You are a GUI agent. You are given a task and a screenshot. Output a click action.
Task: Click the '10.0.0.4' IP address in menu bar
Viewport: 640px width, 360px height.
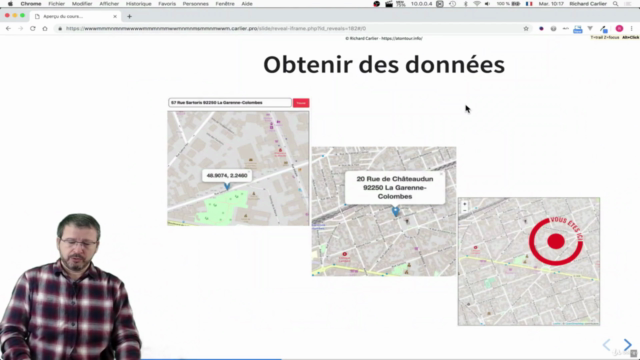(x=421, y=4)
